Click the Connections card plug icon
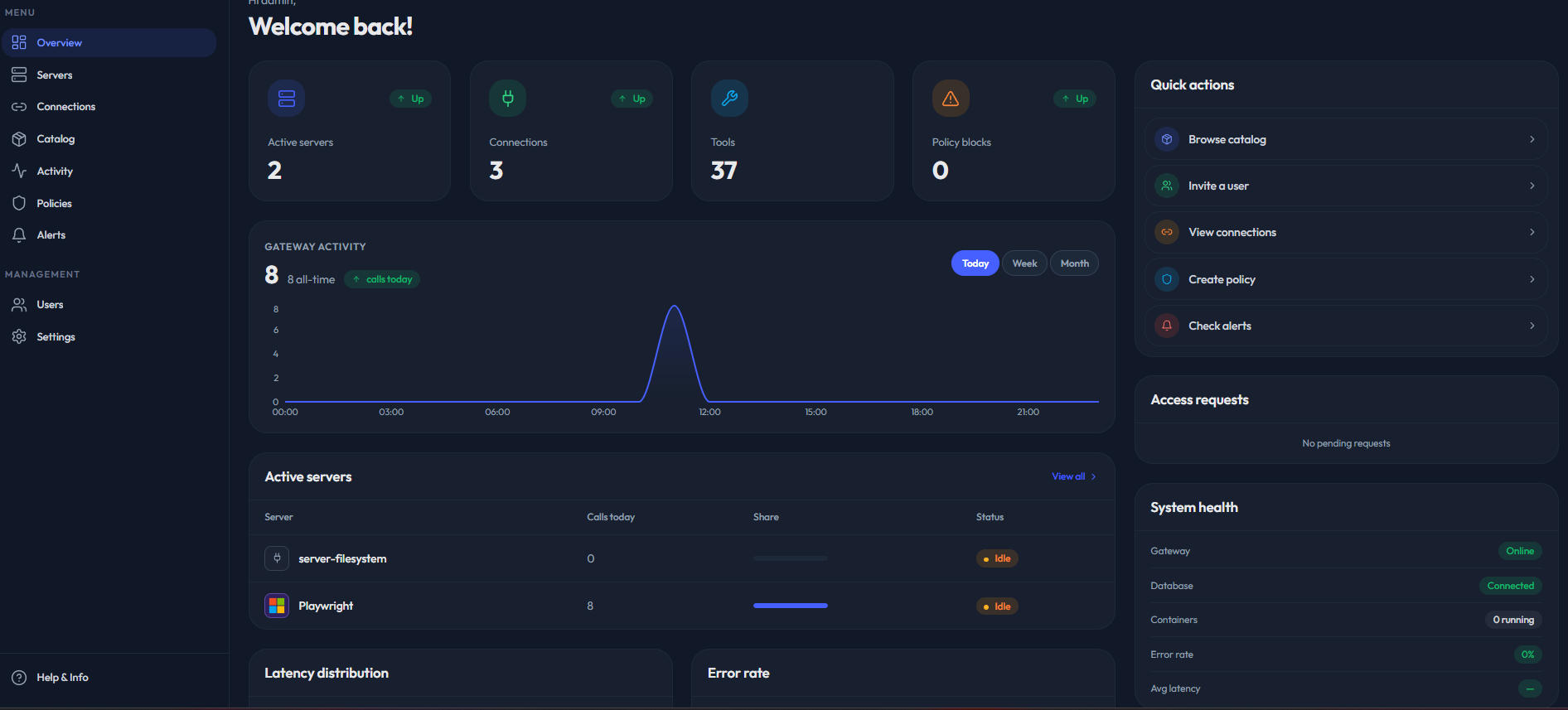 click(508, 99)
